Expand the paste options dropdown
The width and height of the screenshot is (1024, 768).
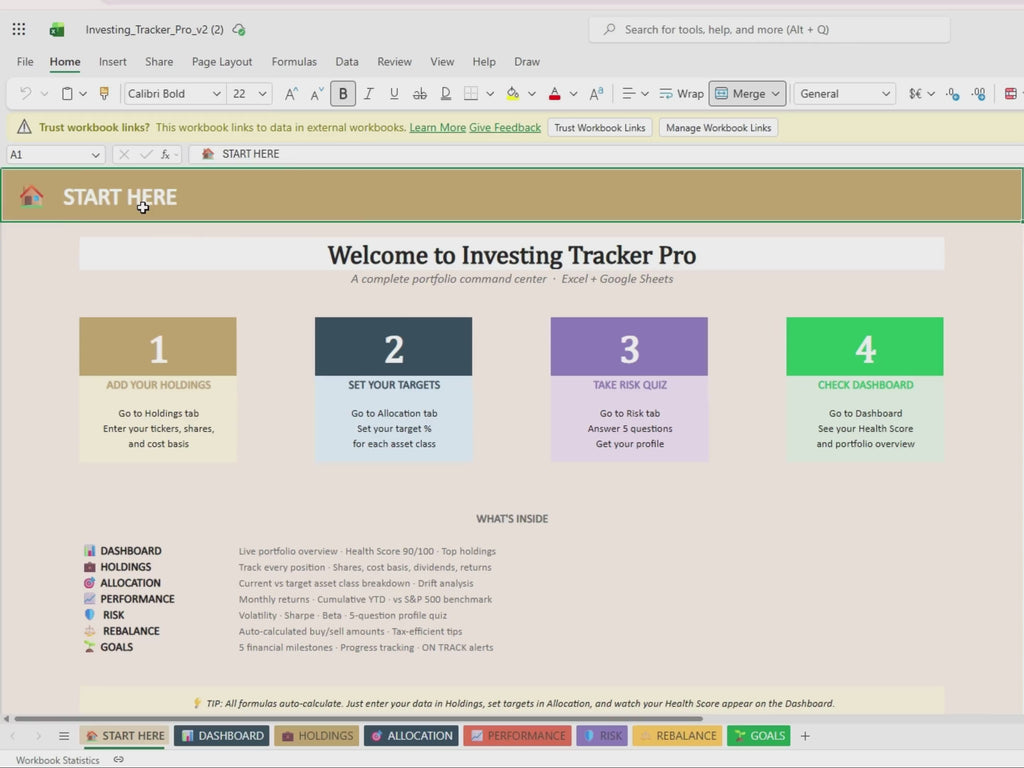(x=83, y=93)
